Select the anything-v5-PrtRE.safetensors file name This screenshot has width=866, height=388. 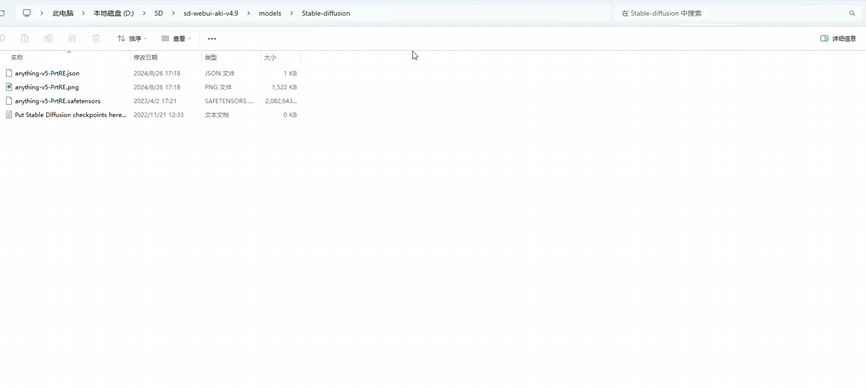[57, 101]
